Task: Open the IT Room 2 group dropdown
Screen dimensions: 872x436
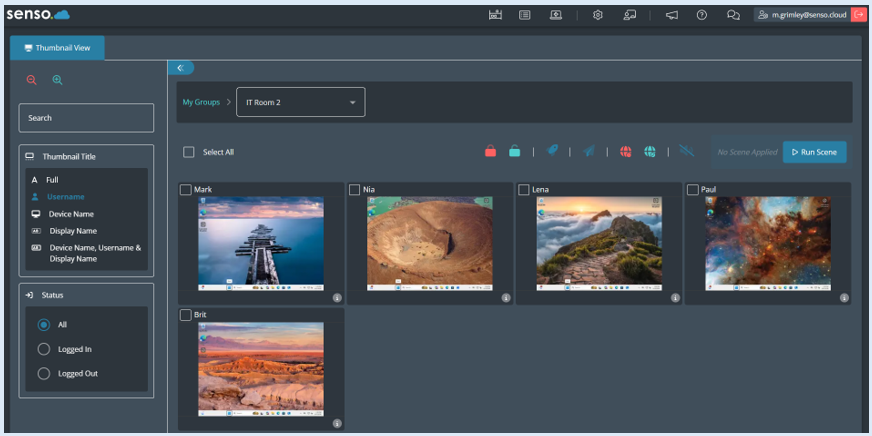Action: coord(301,102)
